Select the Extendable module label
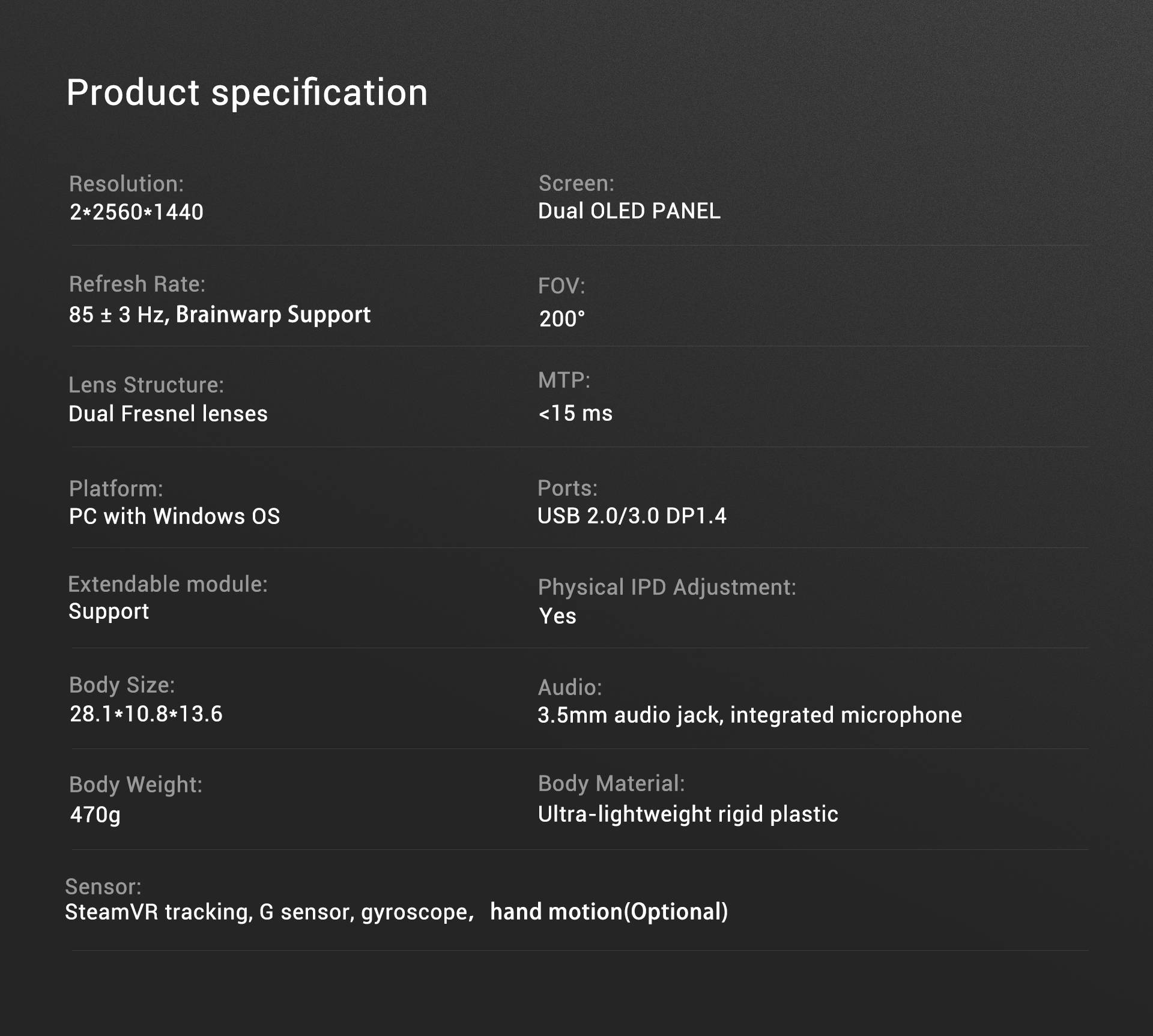1153x1036 pixels. (168, 584)
